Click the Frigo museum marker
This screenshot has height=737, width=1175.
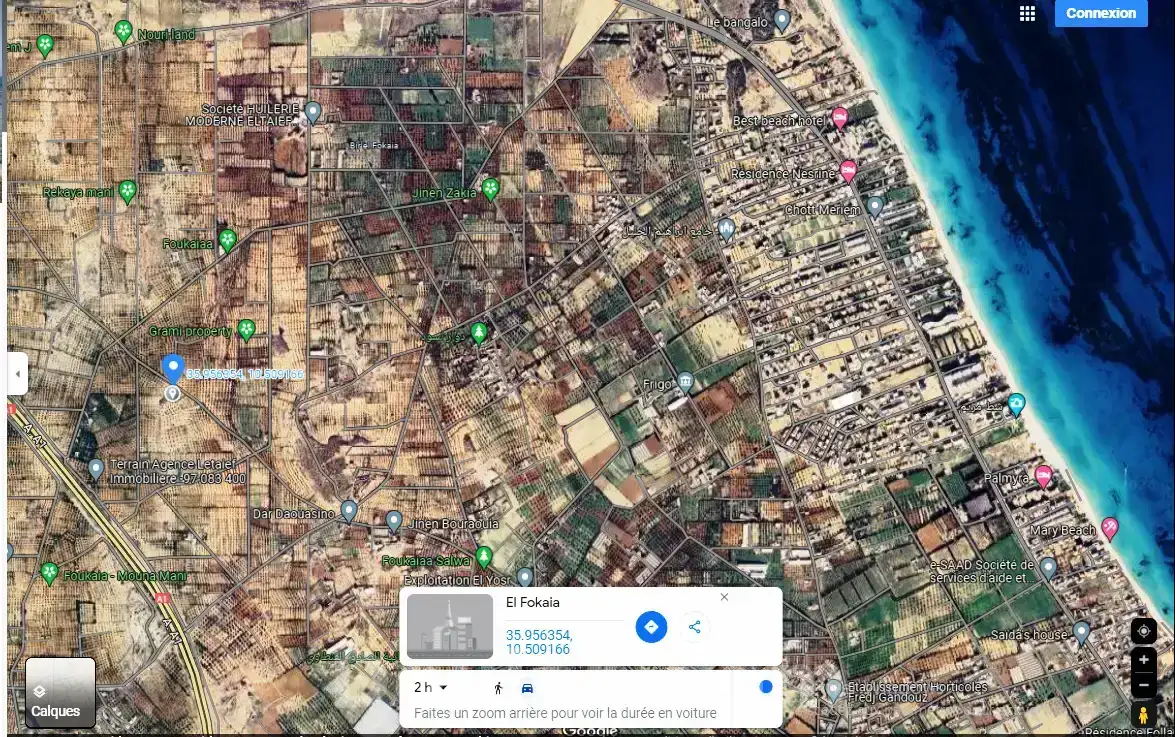[x=685, y=381]
